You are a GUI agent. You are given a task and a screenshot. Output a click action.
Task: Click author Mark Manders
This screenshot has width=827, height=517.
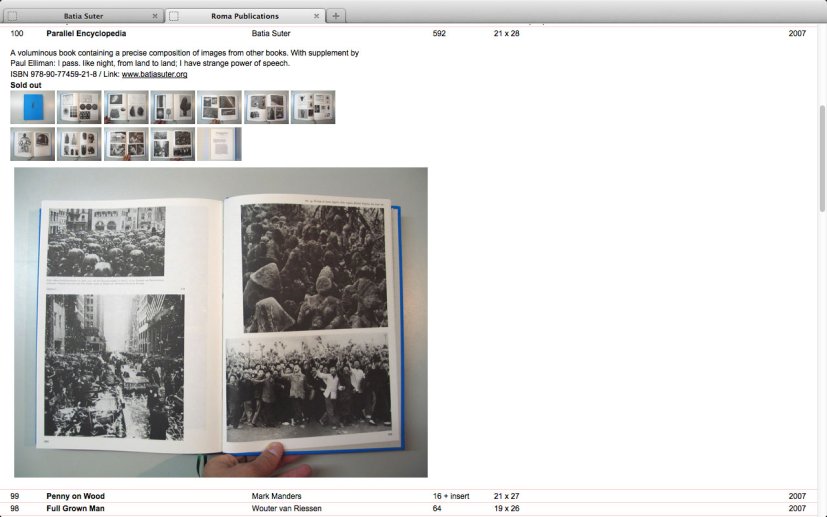276,496
